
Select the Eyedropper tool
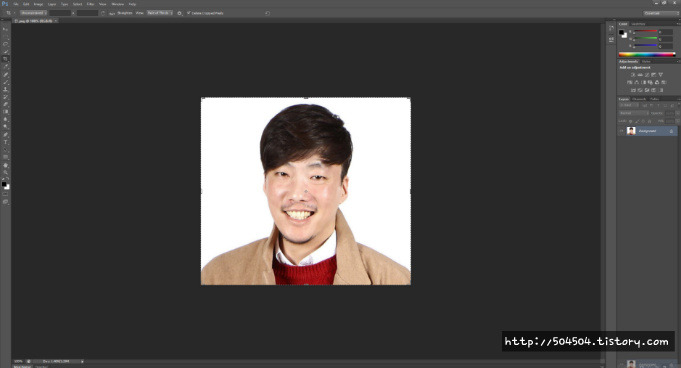[5, 66]
